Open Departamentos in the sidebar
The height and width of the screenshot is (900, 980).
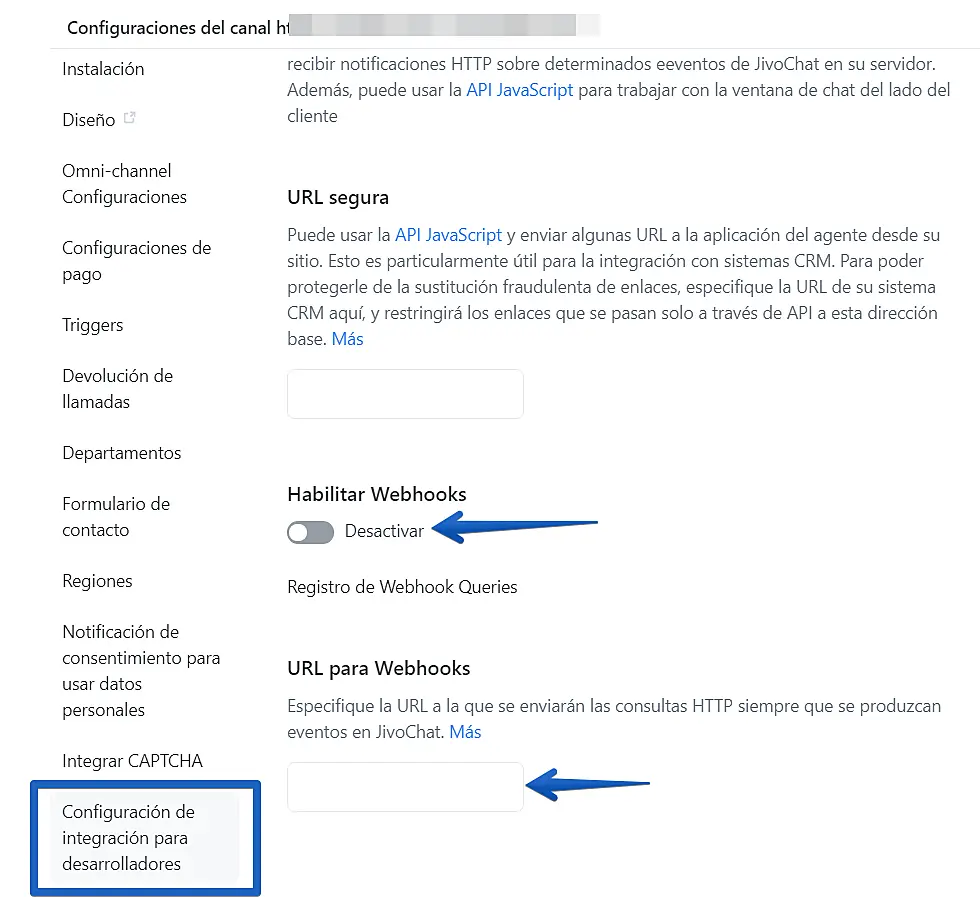click(x=122, y=453)
